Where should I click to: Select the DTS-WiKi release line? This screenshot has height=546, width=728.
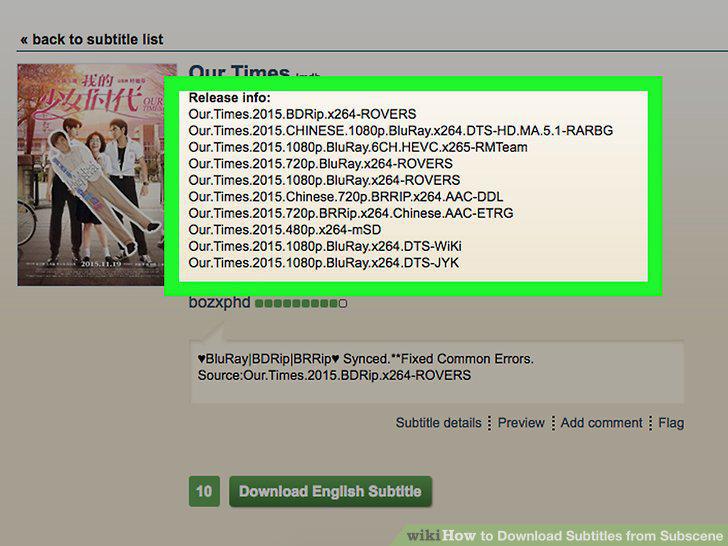click(x=325, y=246)
